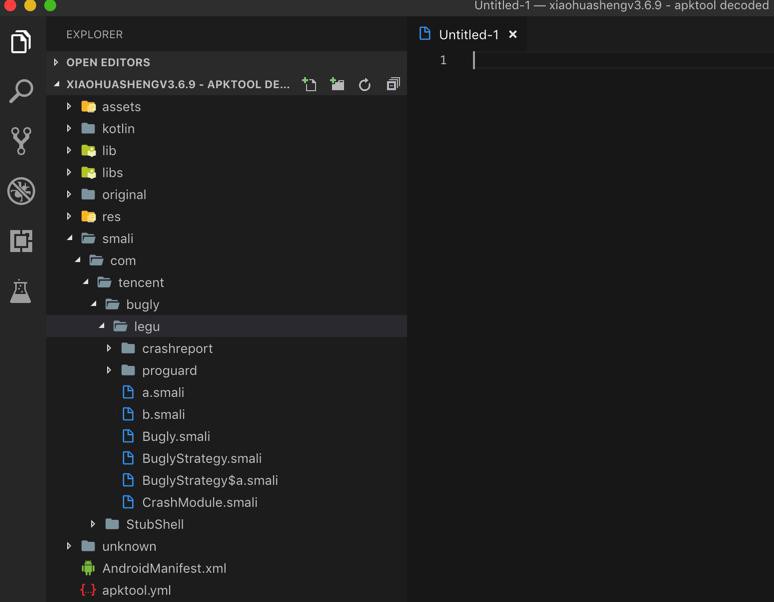Expand the kotlin folder arrow

pos(69,128)
